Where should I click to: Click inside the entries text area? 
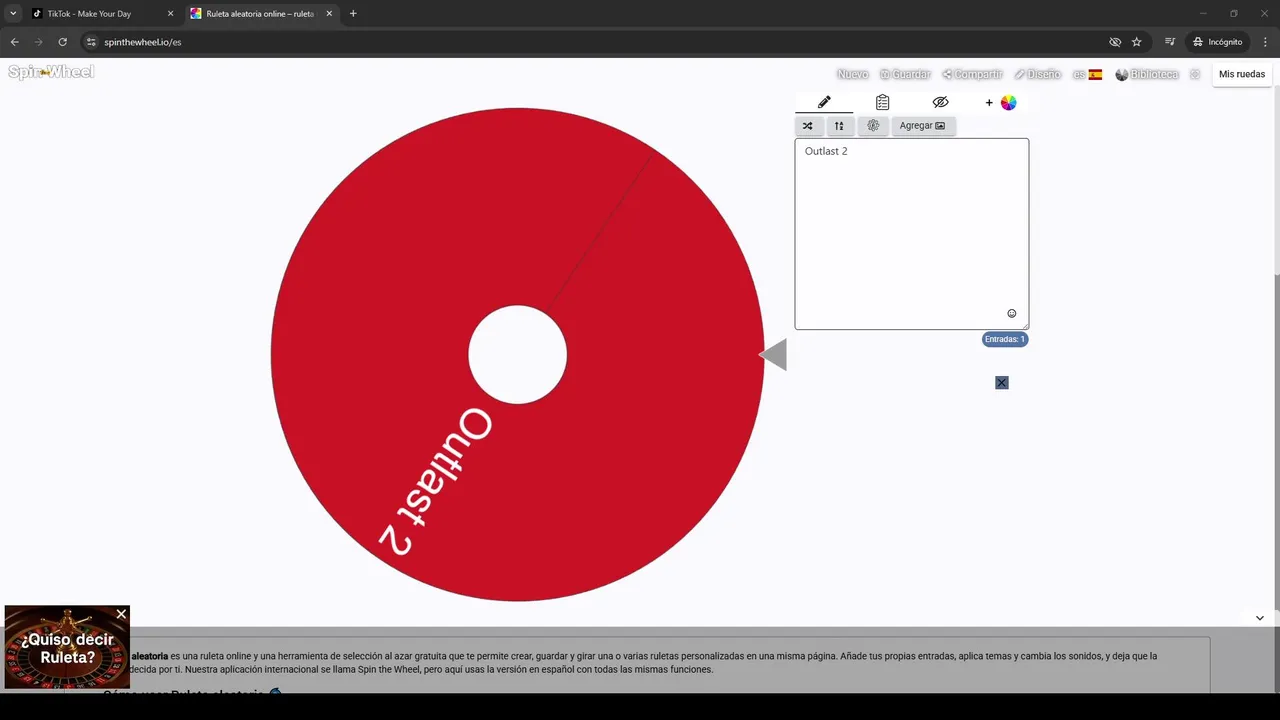click(911, 233)
